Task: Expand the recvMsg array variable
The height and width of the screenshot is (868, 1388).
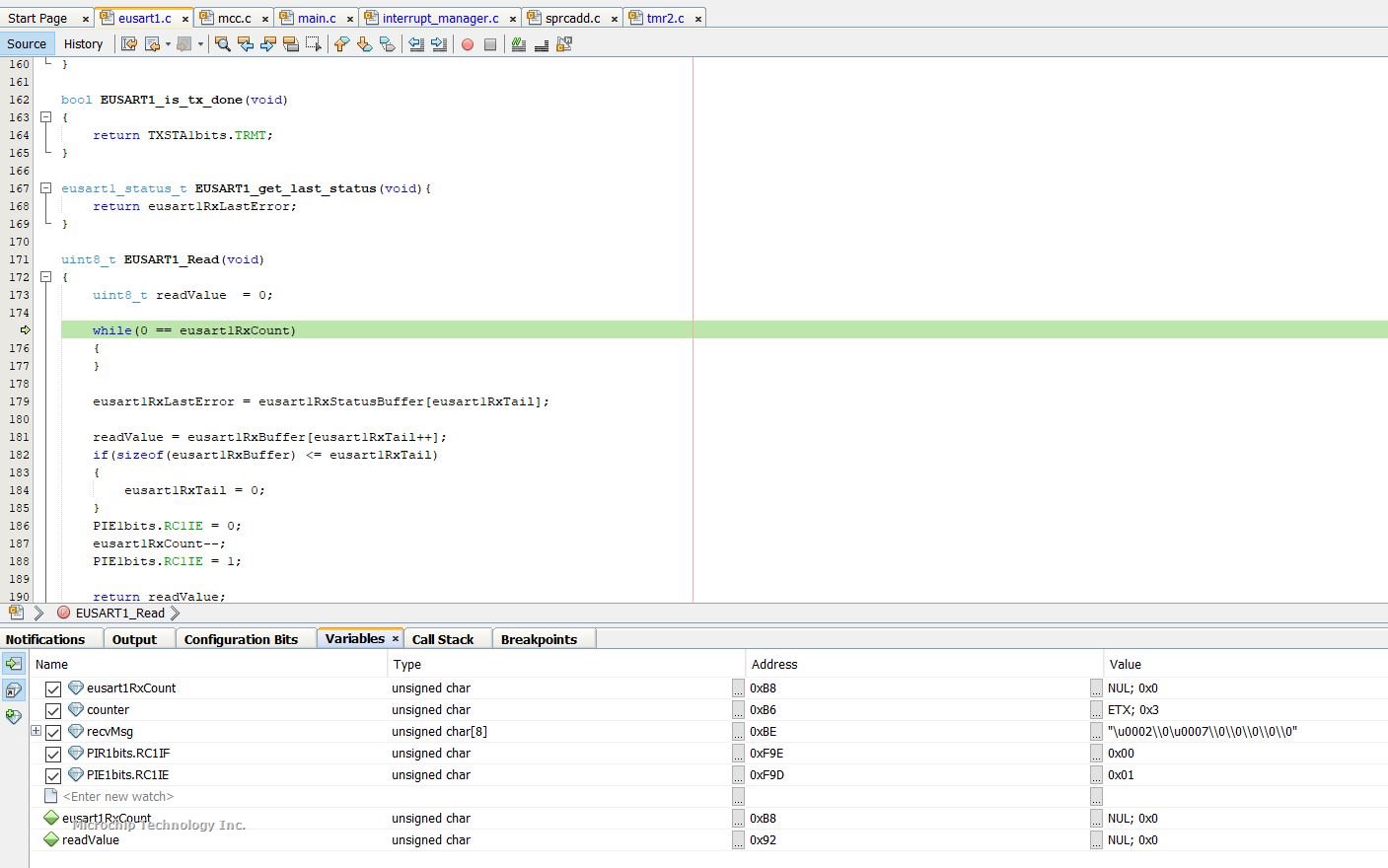Action: [36, 731]
